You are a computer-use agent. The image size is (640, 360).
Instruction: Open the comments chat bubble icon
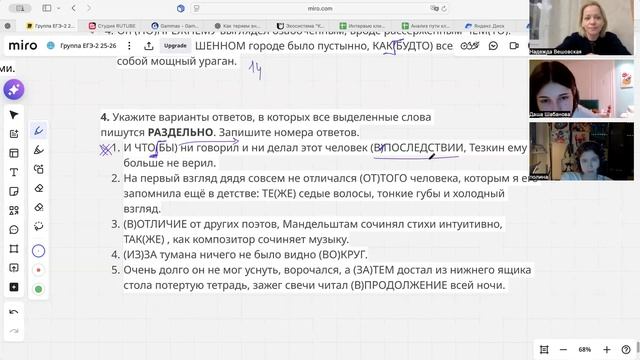493,46
